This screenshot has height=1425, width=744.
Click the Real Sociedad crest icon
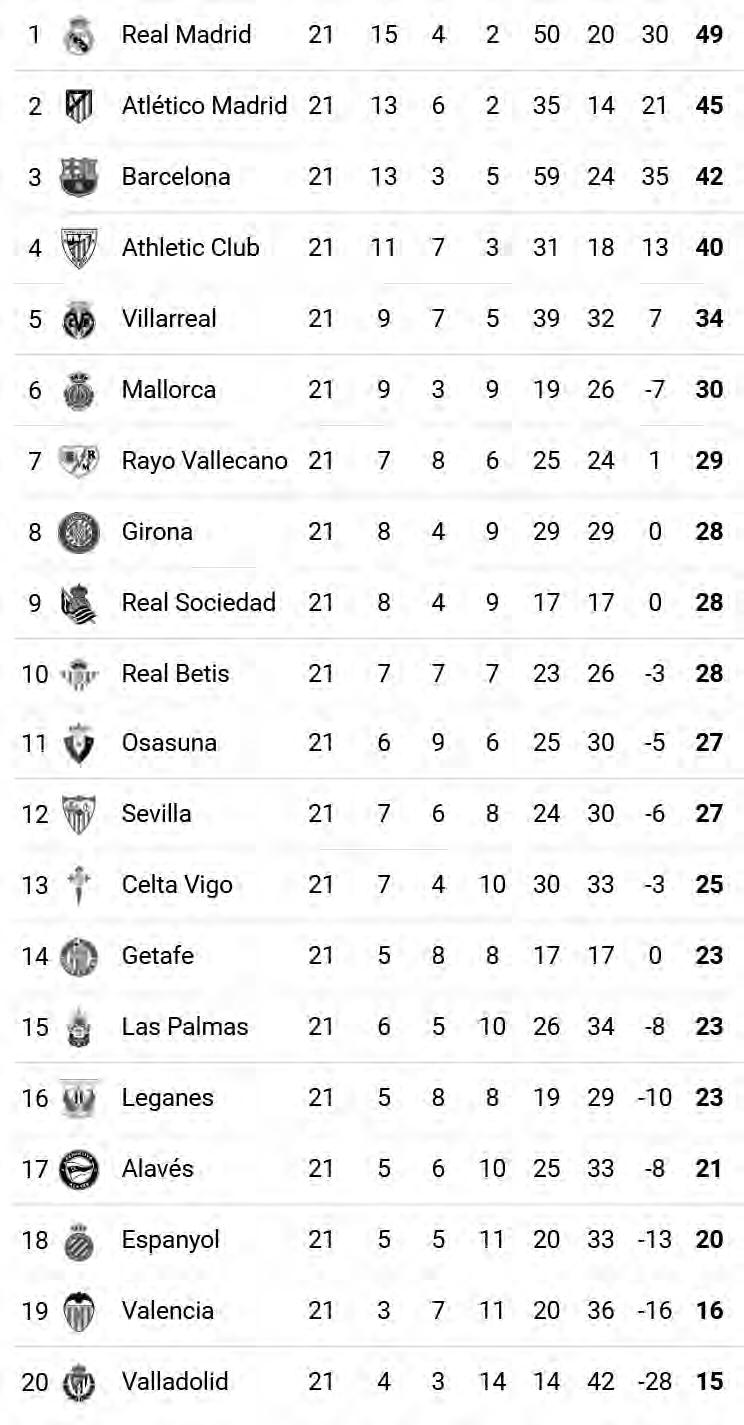pos(78,603)
